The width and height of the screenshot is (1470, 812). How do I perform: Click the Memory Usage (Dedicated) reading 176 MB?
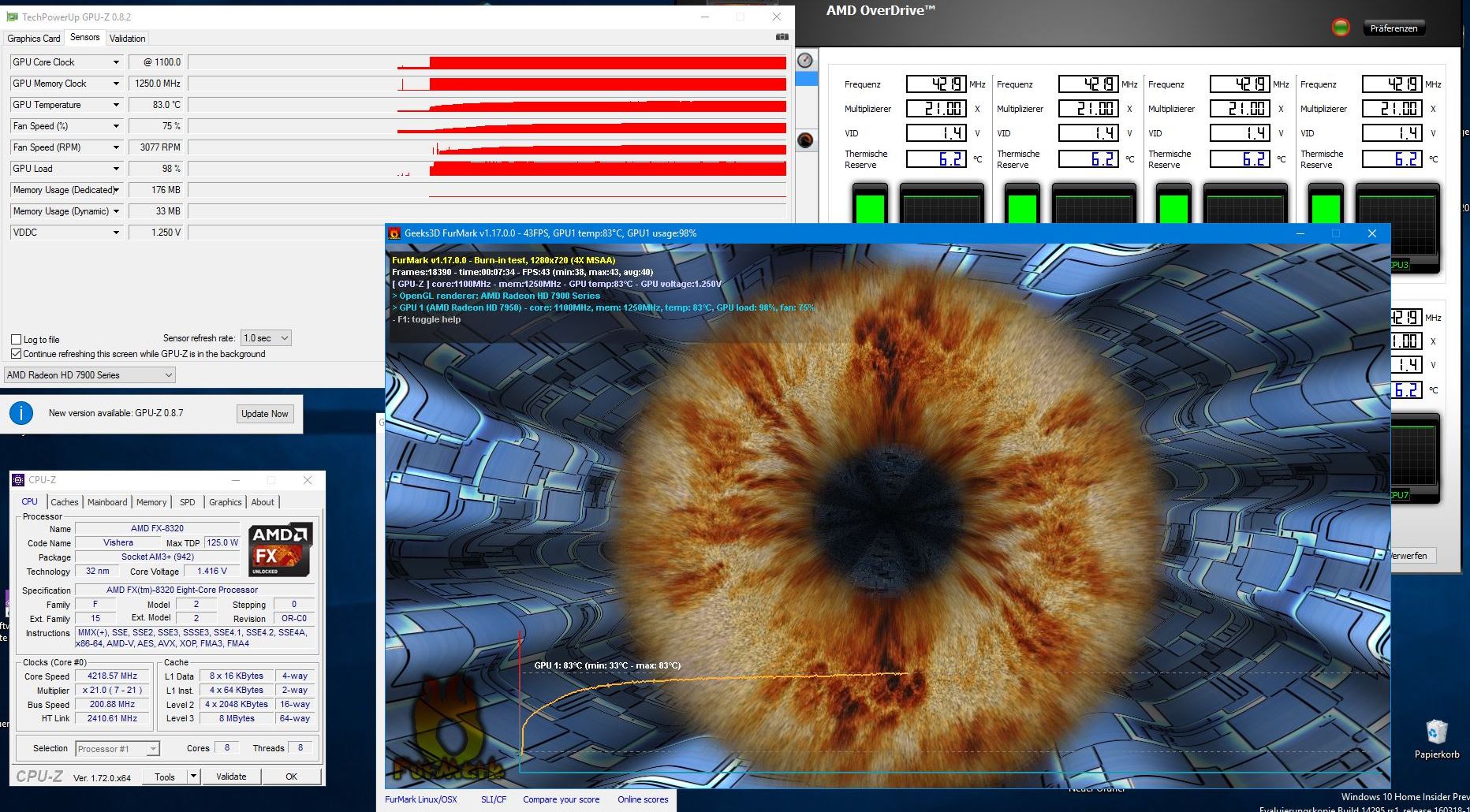pyautogui.click(x=155, y=190)
